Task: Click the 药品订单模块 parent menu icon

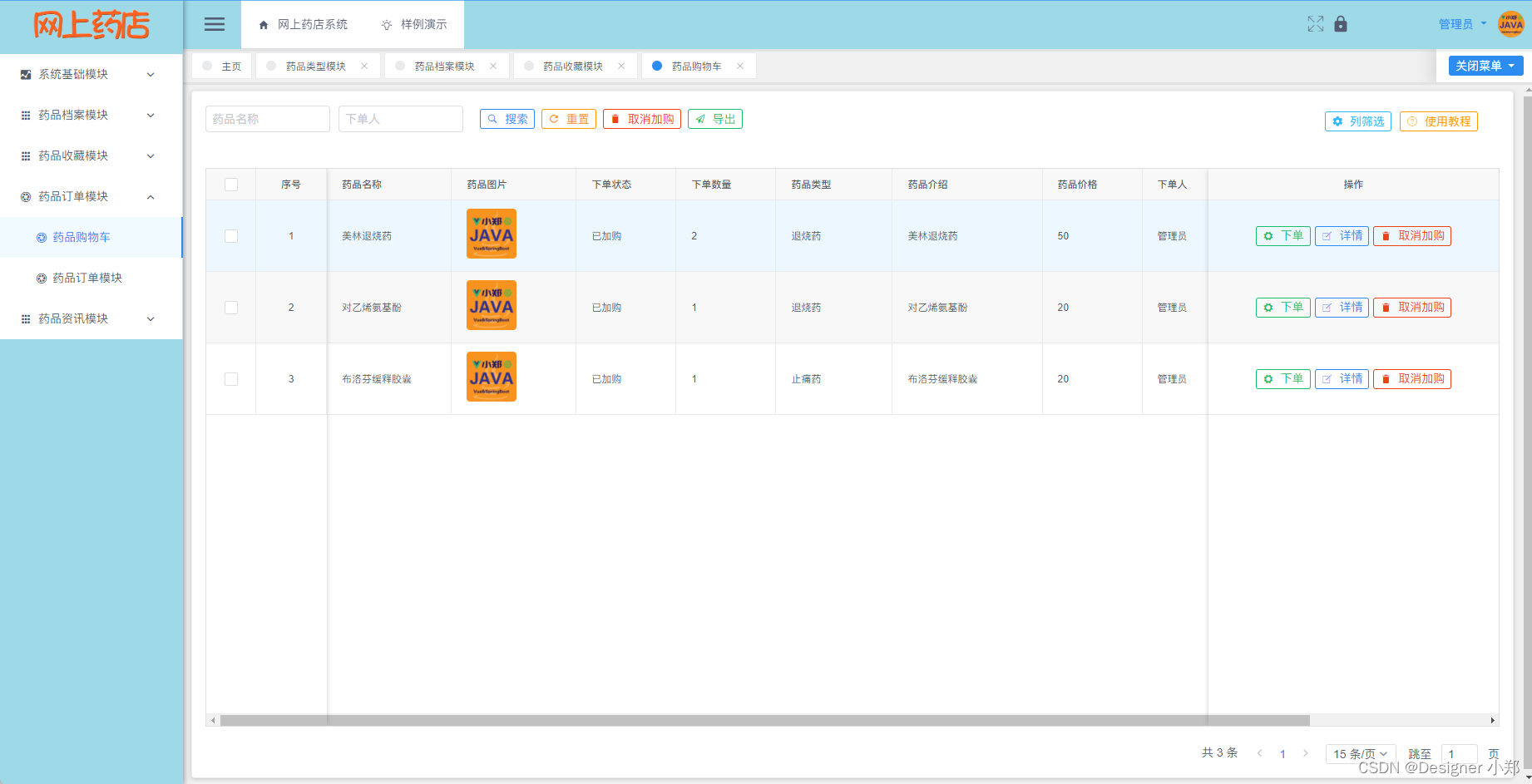Action: (x=26, y=197)
